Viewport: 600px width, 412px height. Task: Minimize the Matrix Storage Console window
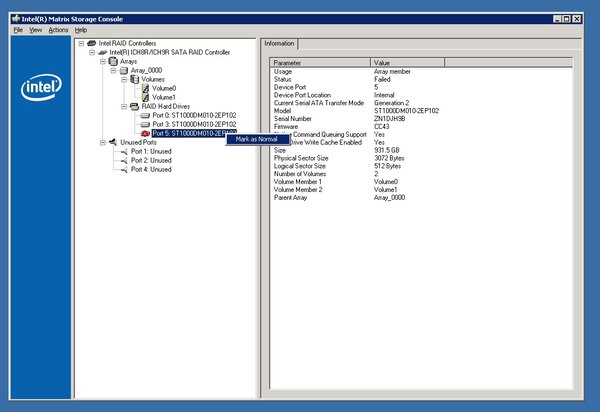point(558,19)
